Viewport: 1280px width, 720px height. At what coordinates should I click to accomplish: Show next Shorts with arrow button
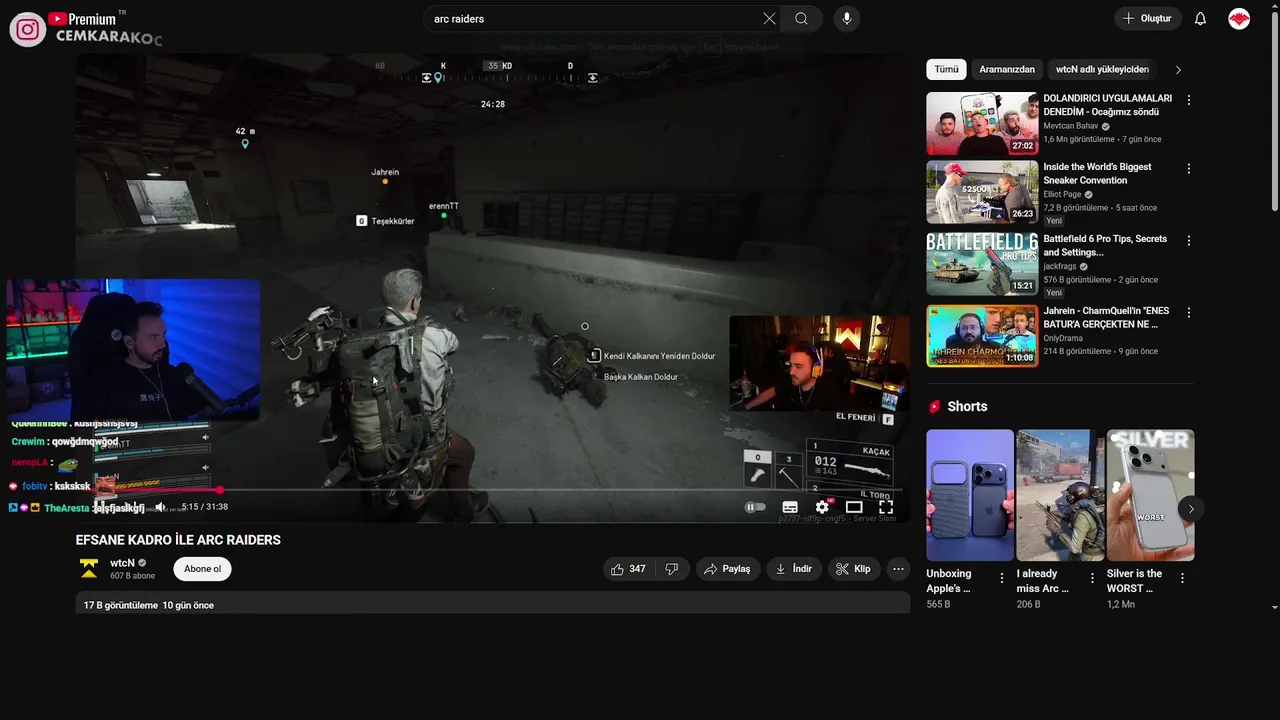(1191, 509)
